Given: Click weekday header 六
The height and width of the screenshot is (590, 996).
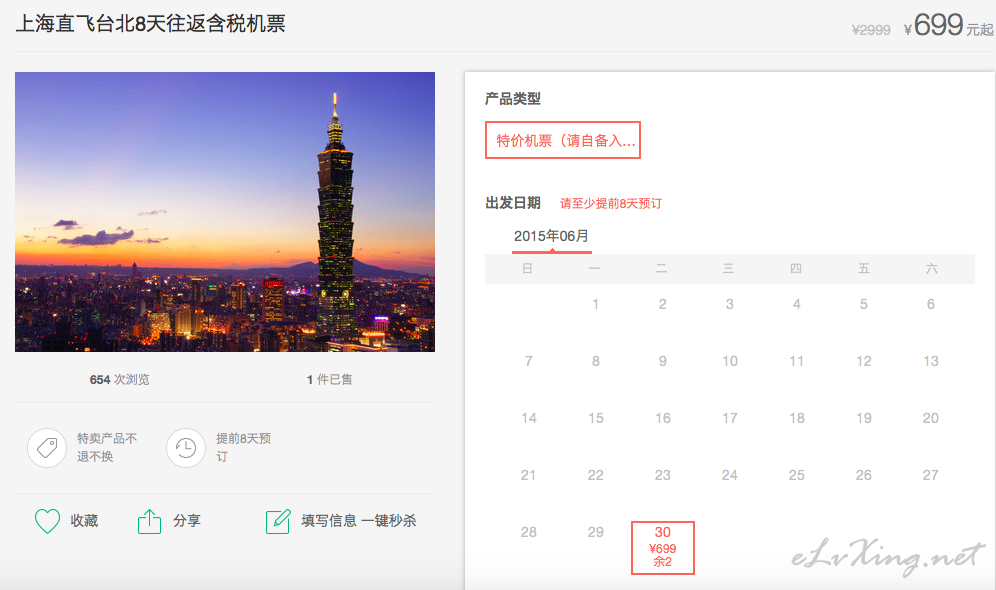Looking at the screenshot, I should [931, 269].
